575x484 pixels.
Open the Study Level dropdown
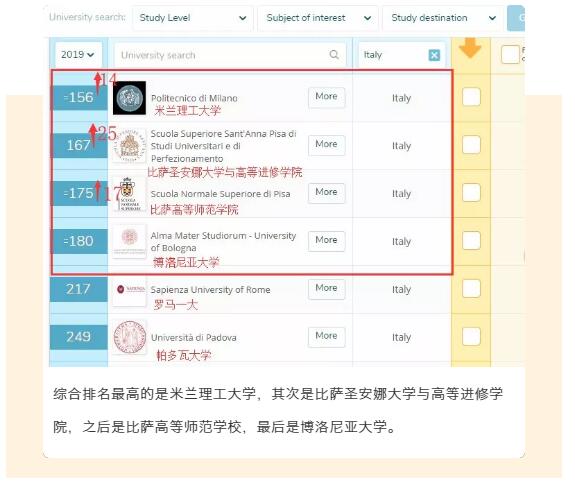pos(193,18)
